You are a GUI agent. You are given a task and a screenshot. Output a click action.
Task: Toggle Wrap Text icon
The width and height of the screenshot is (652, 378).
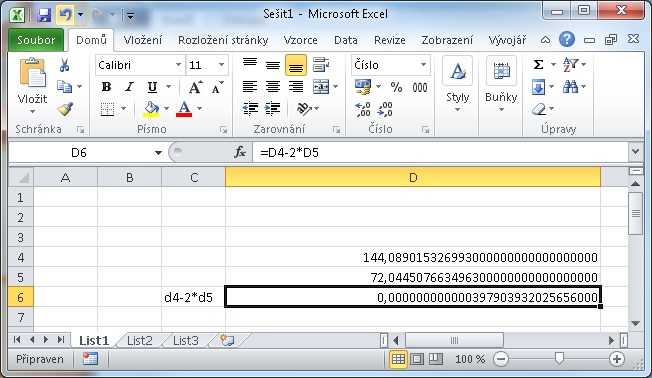(x=321, y=65)
